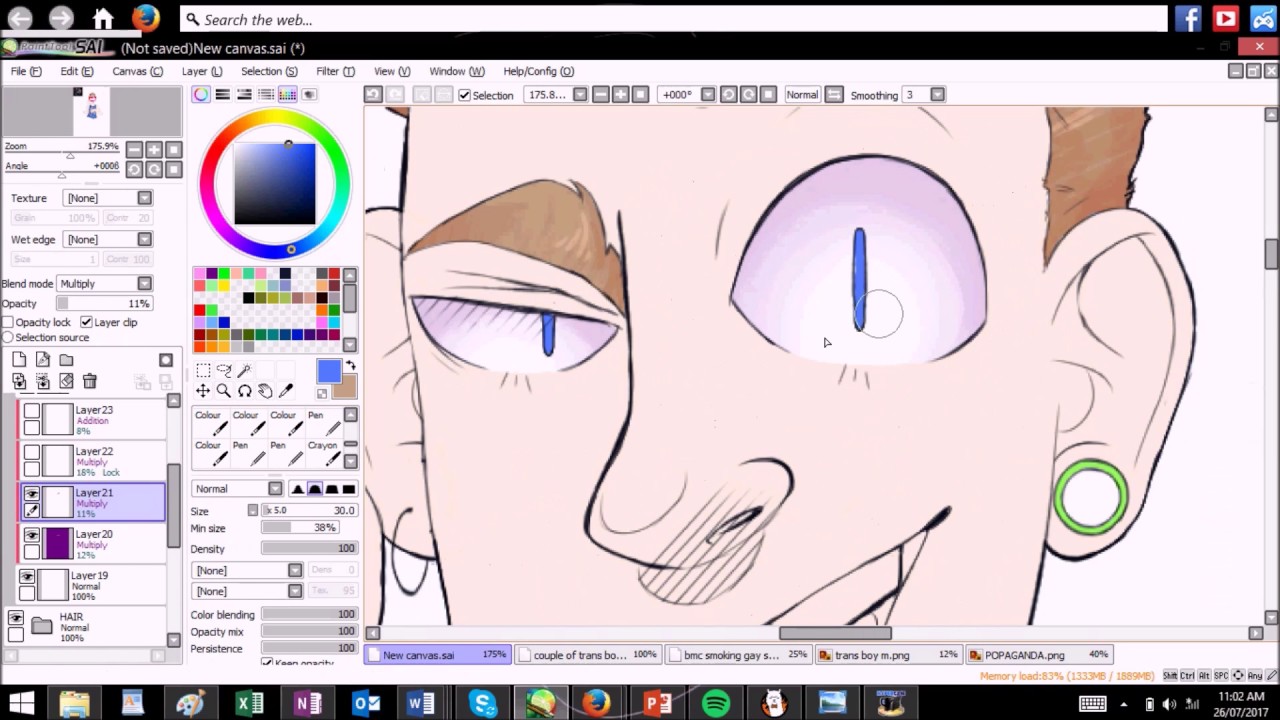1280x720 pixels.
Task: Create a new layer folder
Action: click(66, 360)
